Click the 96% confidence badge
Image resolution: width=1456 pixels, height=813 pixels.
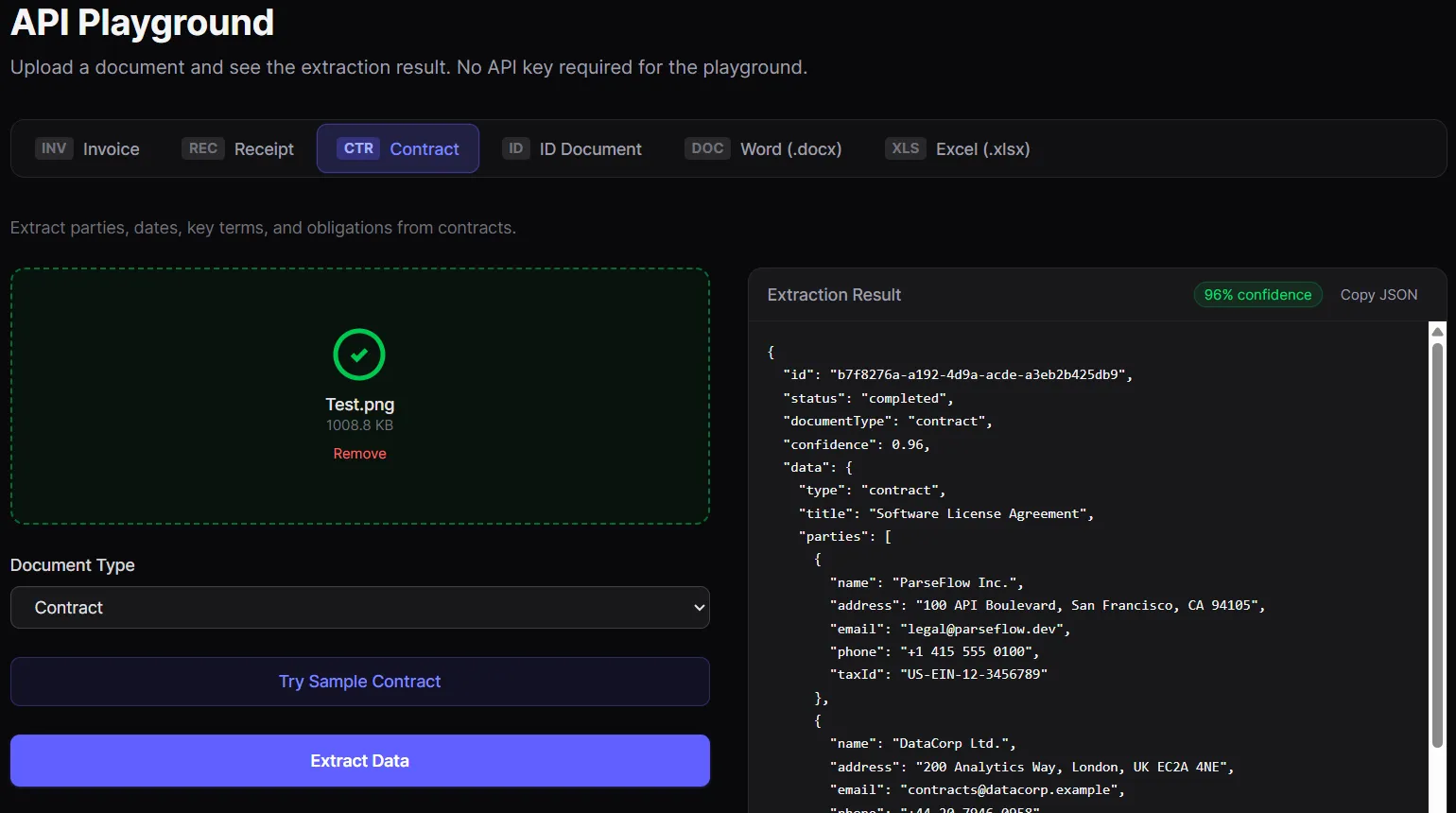click(x=1257, y=295)
